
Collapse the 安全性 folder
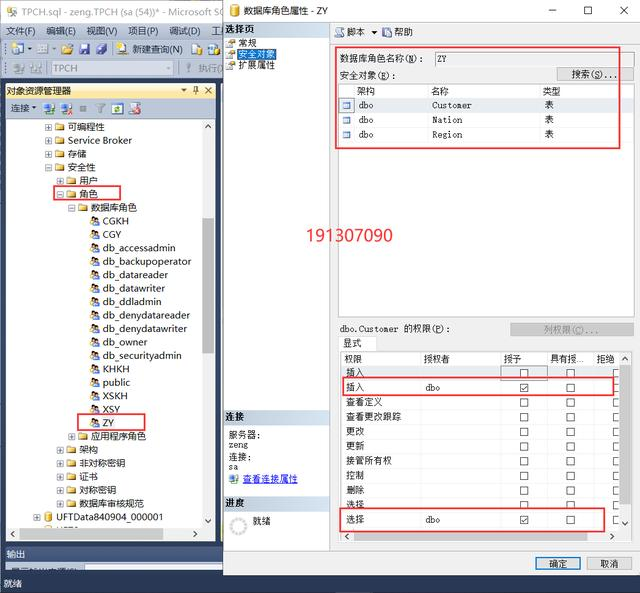pyautogui.click(x=48, y=167)
